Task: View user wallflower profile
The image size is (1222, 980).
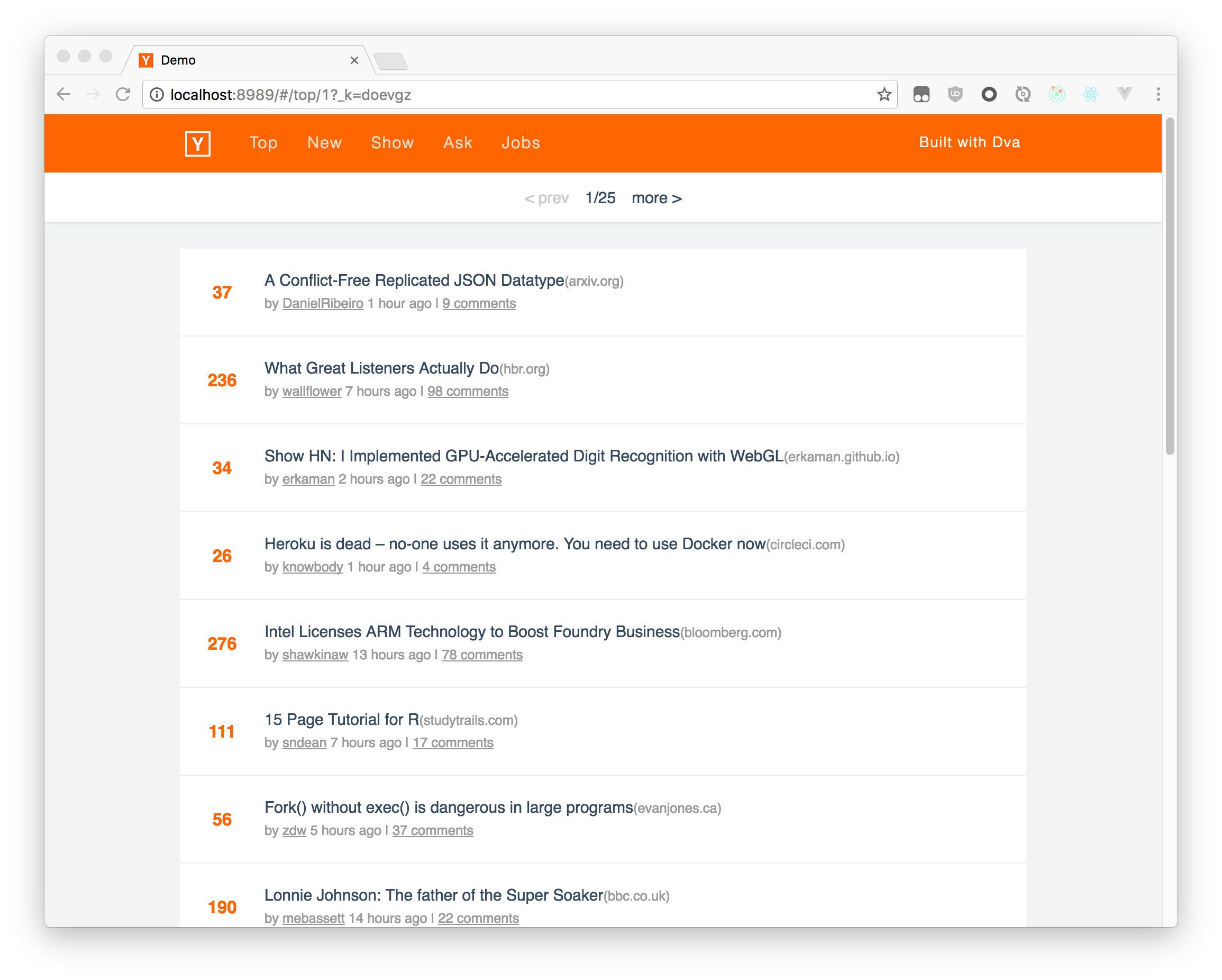Action: point(312,392)
